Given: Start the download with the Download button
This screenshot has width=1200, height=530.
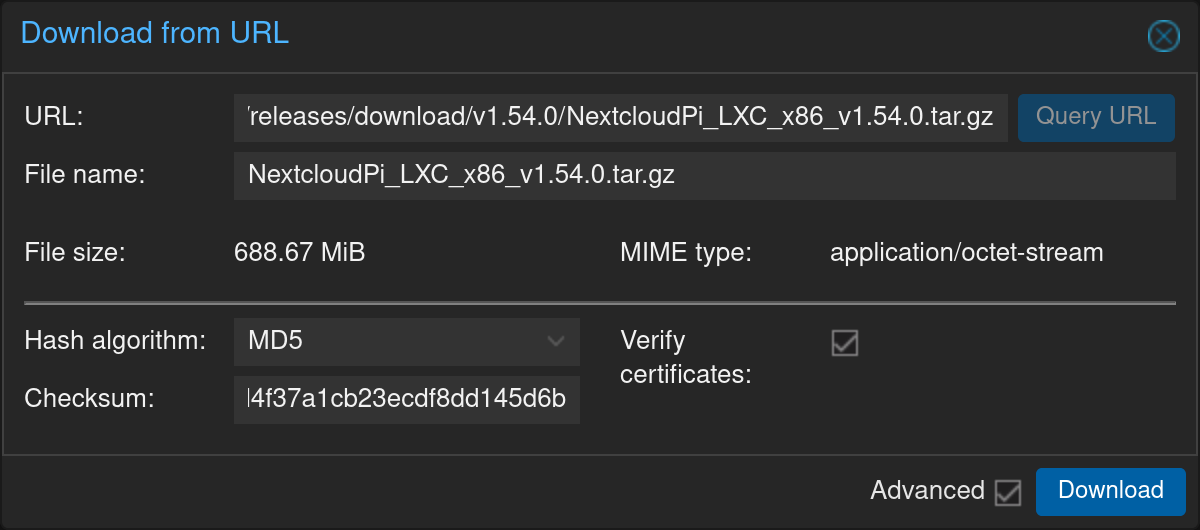Looking at the screenshot, I should tap(1111, 491).
